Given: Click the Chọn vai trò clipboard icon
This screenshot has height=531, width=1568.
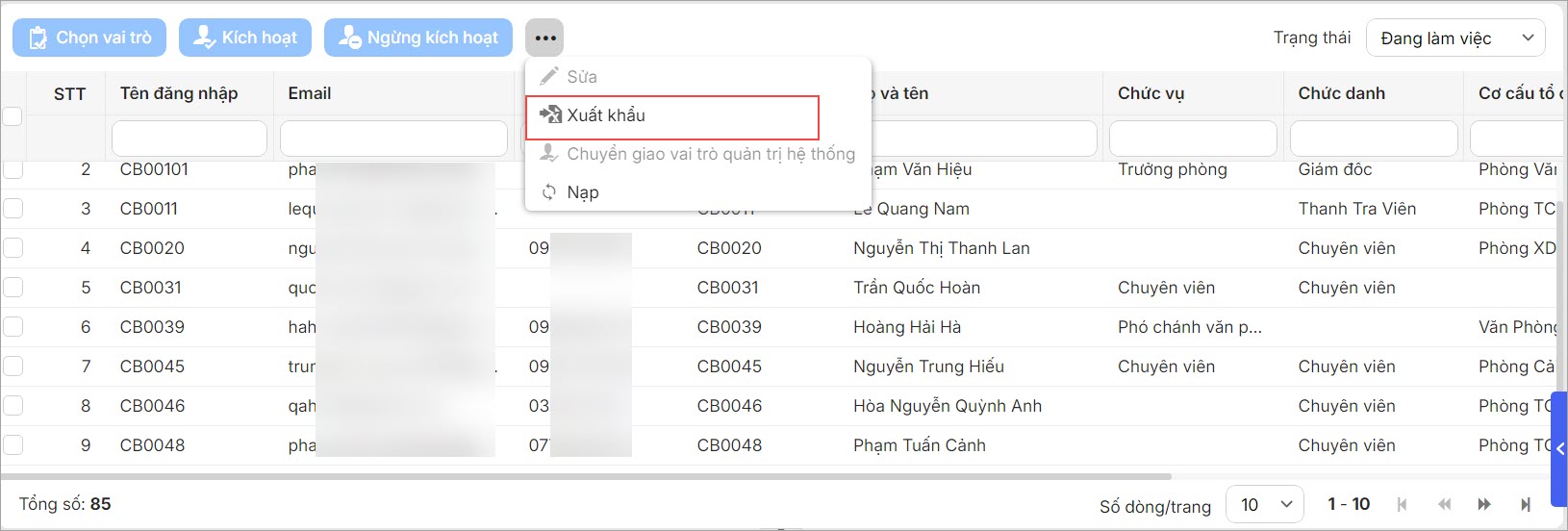Looking at the screenshot, I should [x=38, y=38].
